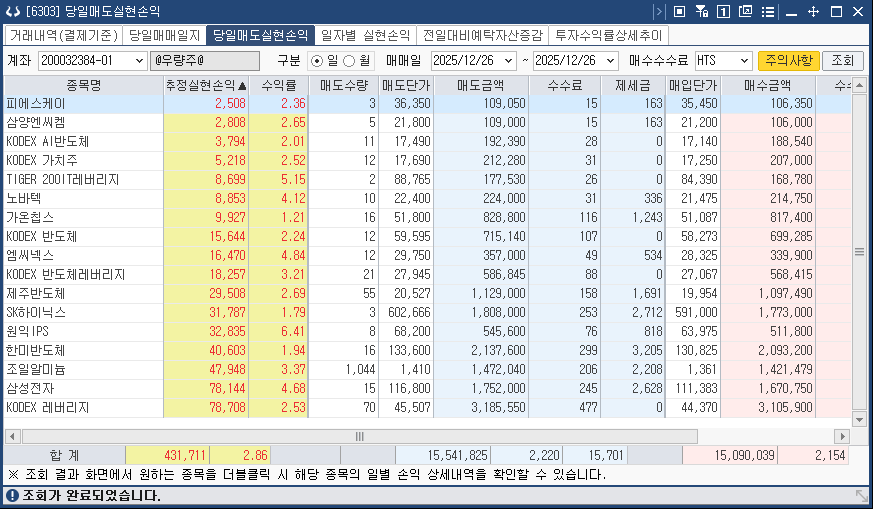Open the start date 2025/12/26 dropdown
The image size is (873, 509).
(x=508, y=61)
